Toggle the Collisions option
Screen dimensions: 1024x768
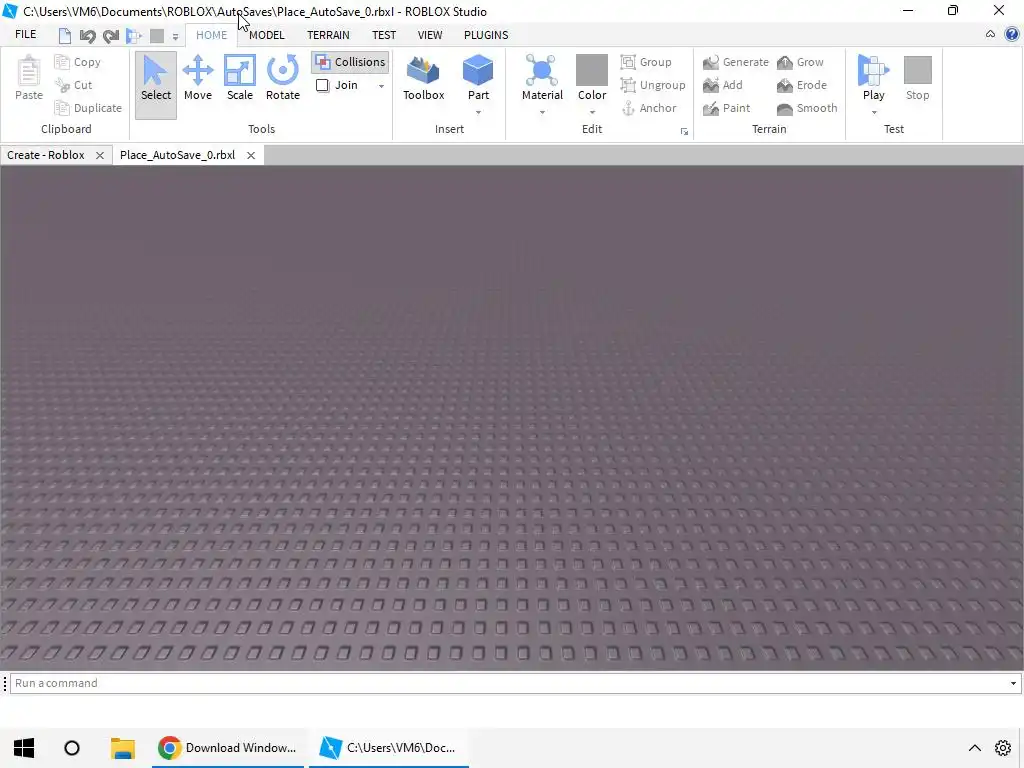click(351, 62)
